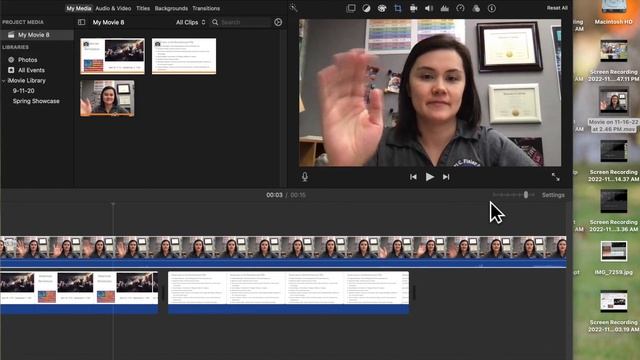
Task: Open the clip information icon
Action: click(492, 8)
